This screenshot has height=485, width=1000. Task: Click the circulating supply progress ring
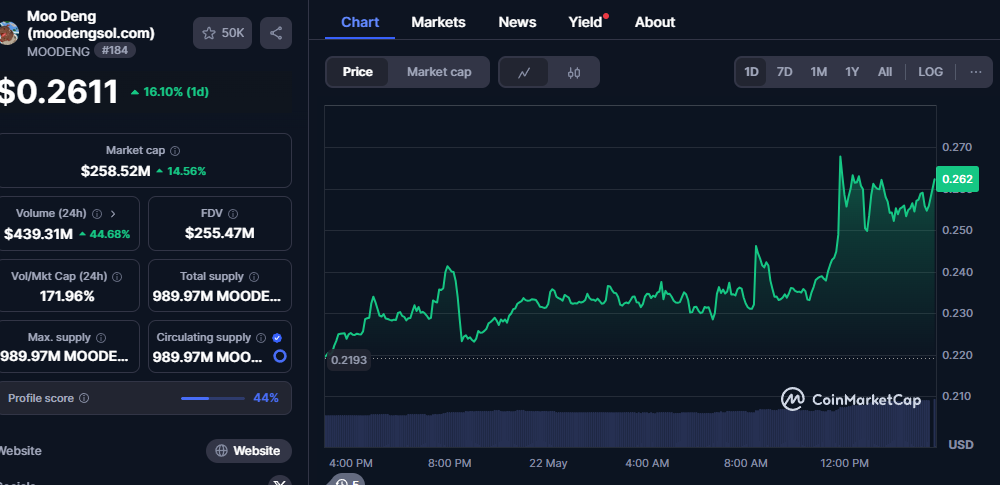coord(279,356)
